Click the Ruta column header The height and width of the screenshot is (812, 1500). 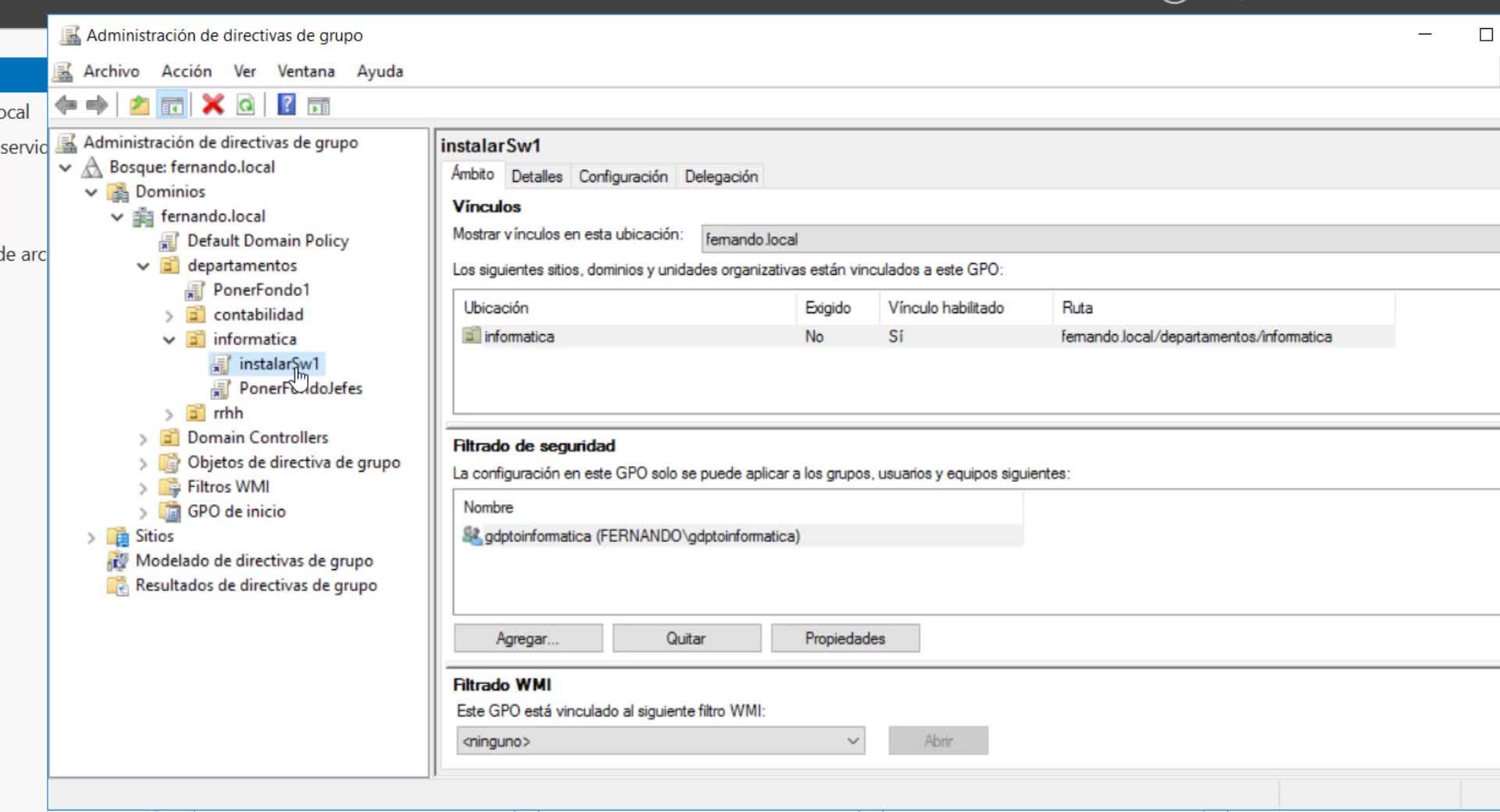click(1224, 308)
